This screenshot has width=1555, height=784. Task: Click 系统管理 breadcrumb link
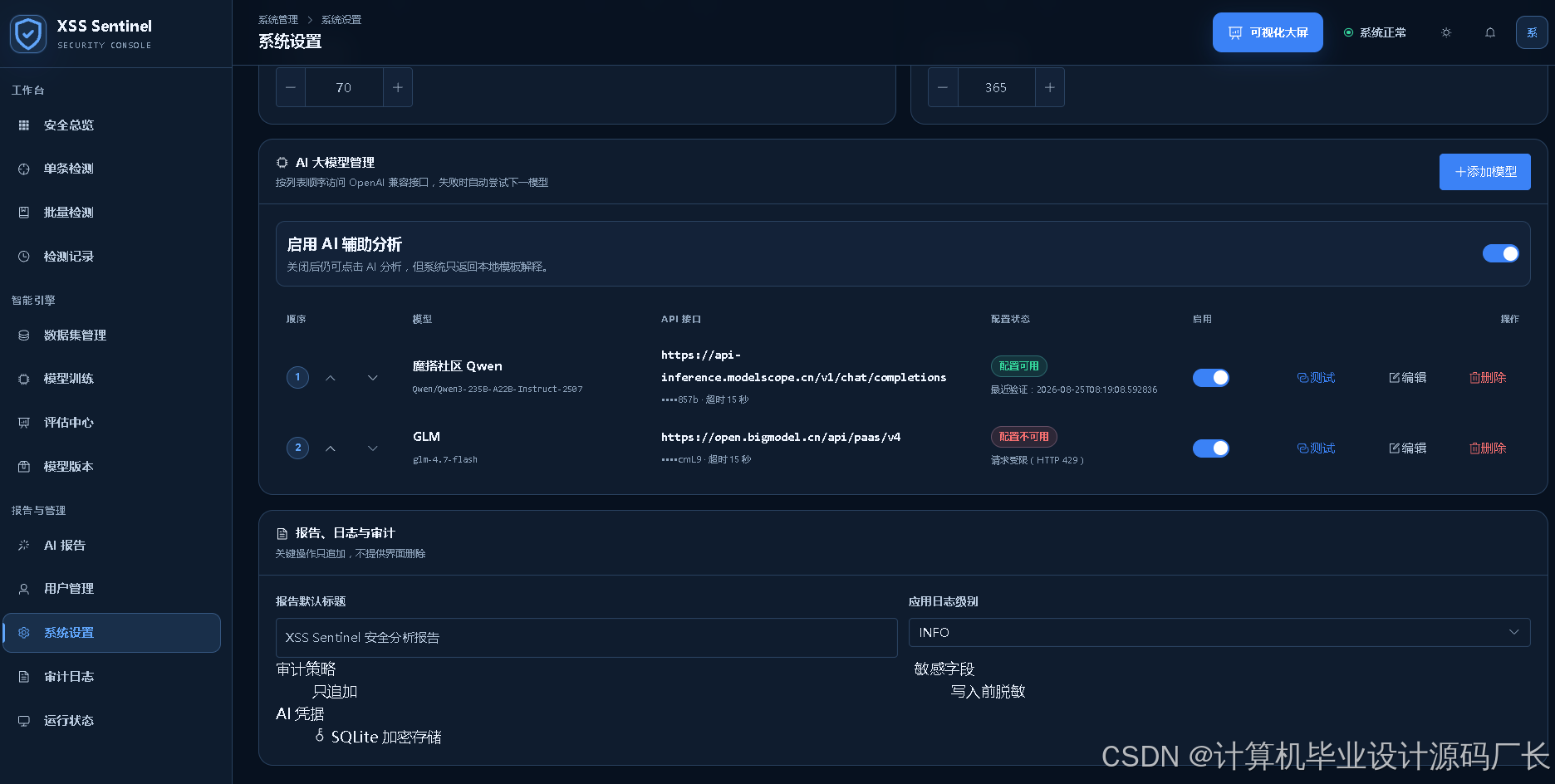[x=278, y=20]
